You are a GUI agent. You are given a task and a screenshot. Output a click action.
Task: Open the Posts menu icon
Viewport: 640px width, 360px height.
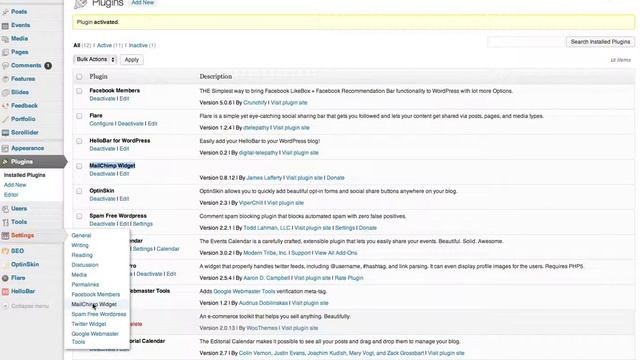[x=5, y=12]
